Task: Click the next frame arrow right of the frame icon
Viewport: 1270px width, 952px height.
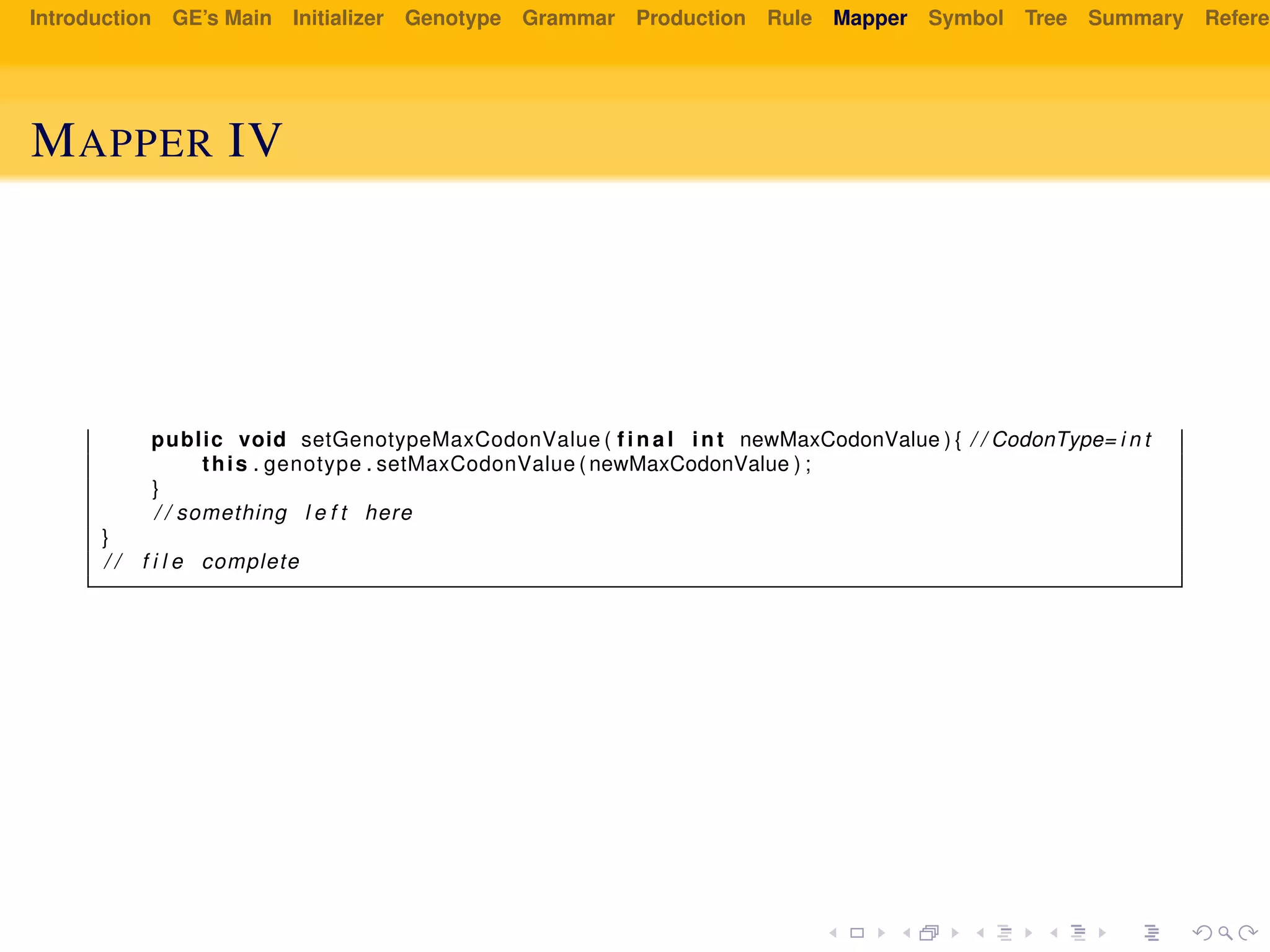Action: (955, 933)
